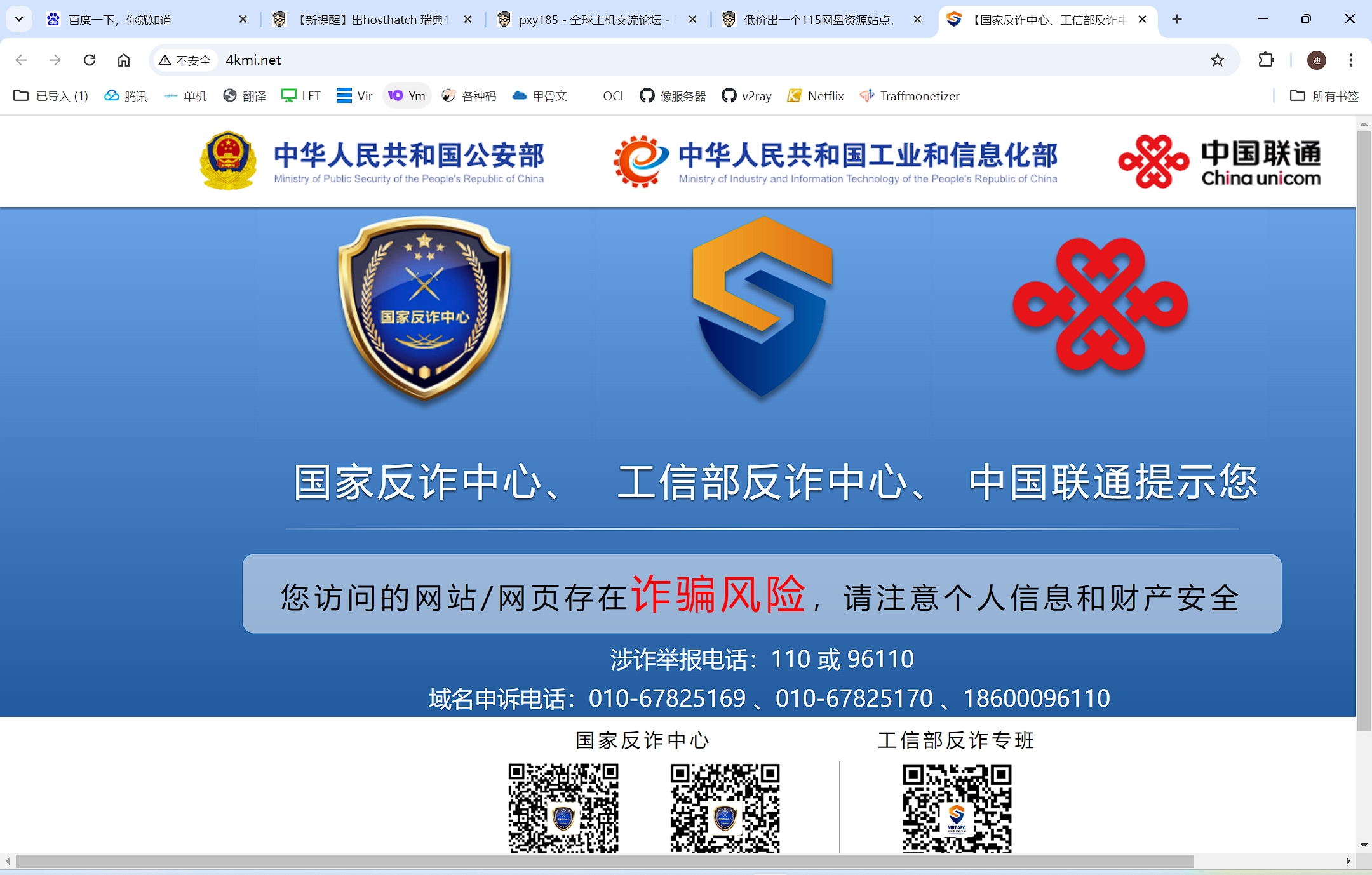This screenshot has width=1372, height=875.
Task: Click the vertical scrollbar thumb
Action: click(1364, 432)
